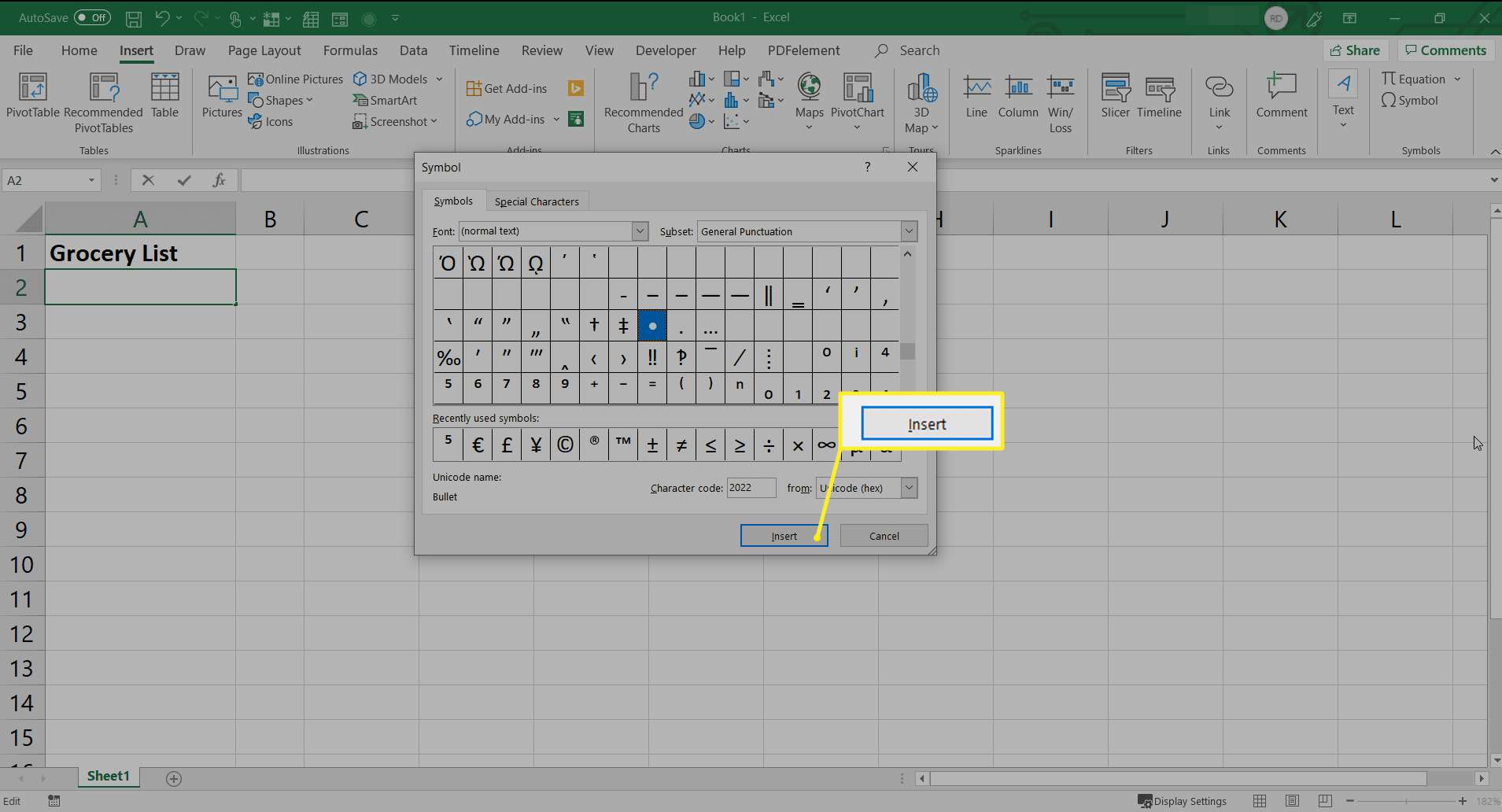The image size is (1502, 812).
Task: Click the symbol grid vertical scrollbar thumb
Action: click(907, 351)
